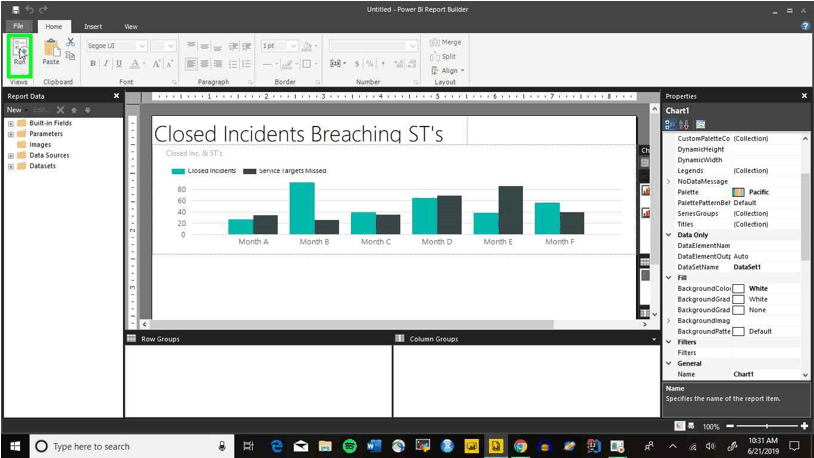Decrease paragraph indent
This screenshot has width=814, height=458.
pyautogui.click(x=233, y=46)
